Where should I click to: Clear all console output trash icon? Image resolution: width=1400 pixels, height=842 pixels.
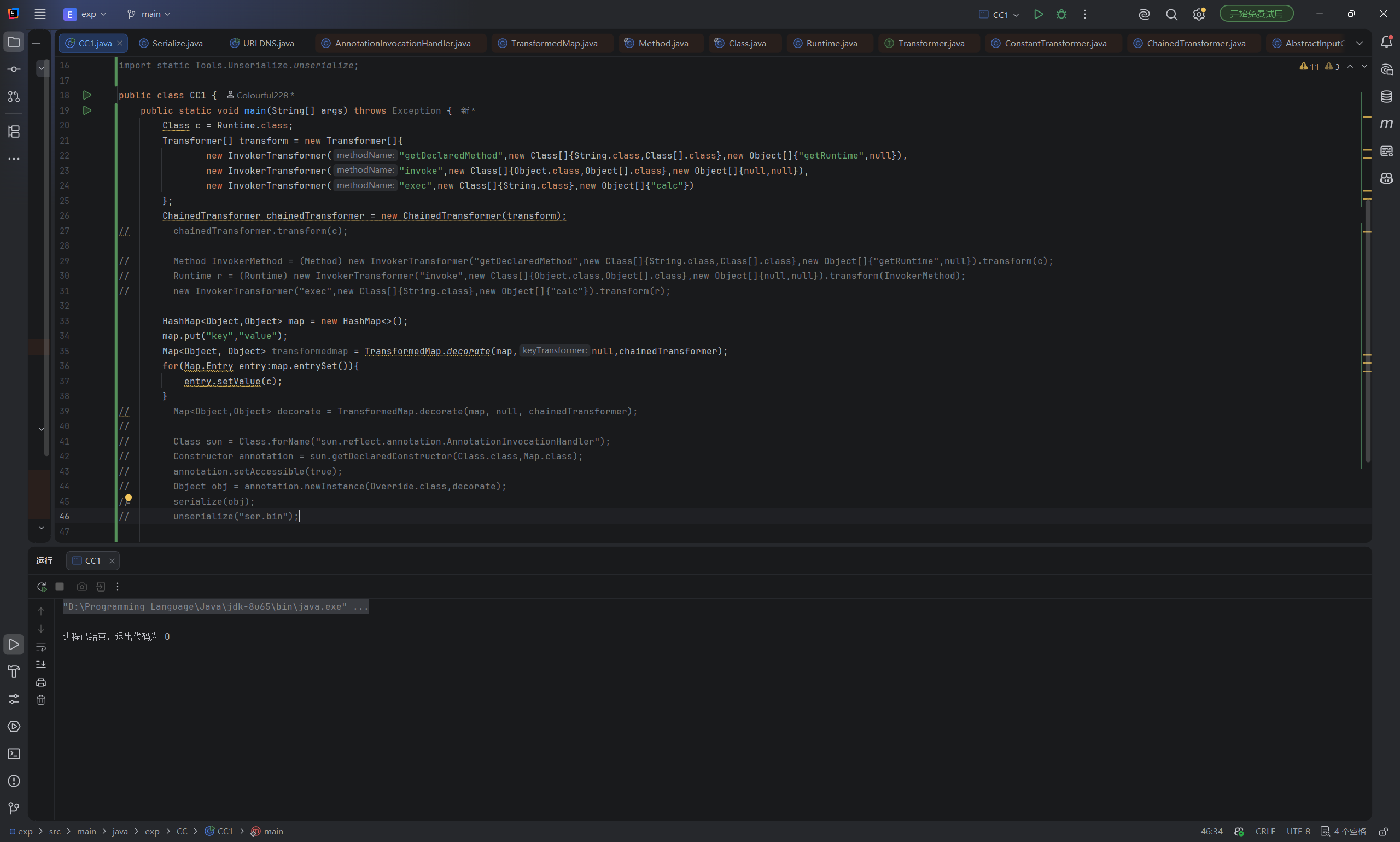click(x=41, y=700)
